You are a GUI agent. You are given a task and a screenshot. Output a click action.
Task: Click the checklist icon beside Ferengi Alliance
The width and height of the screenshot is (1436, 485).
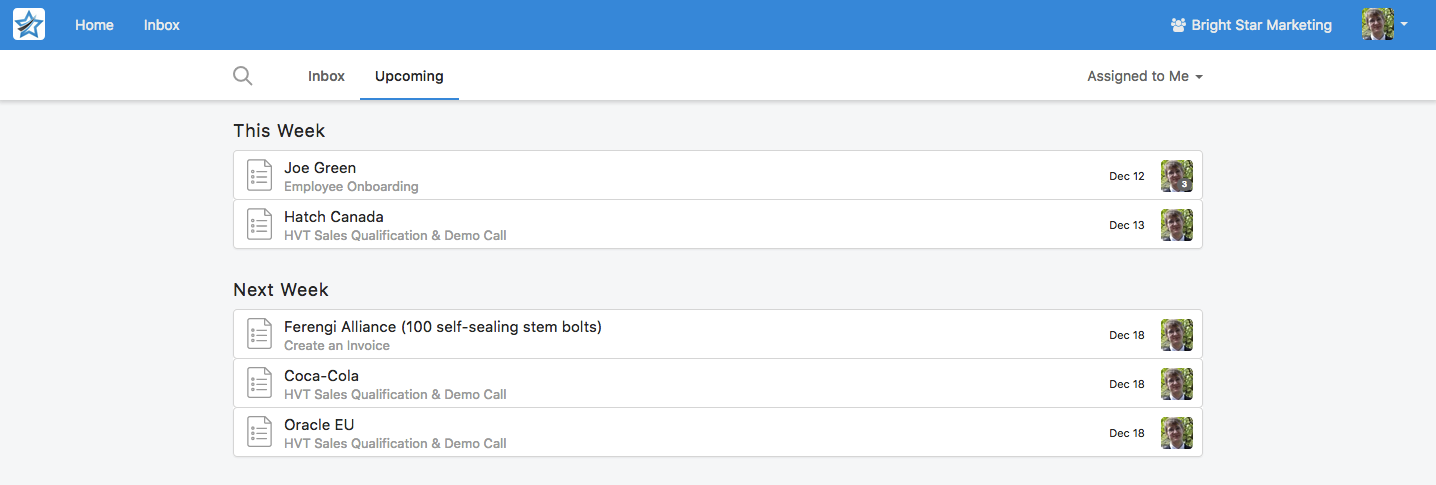(x=259, y=335)
